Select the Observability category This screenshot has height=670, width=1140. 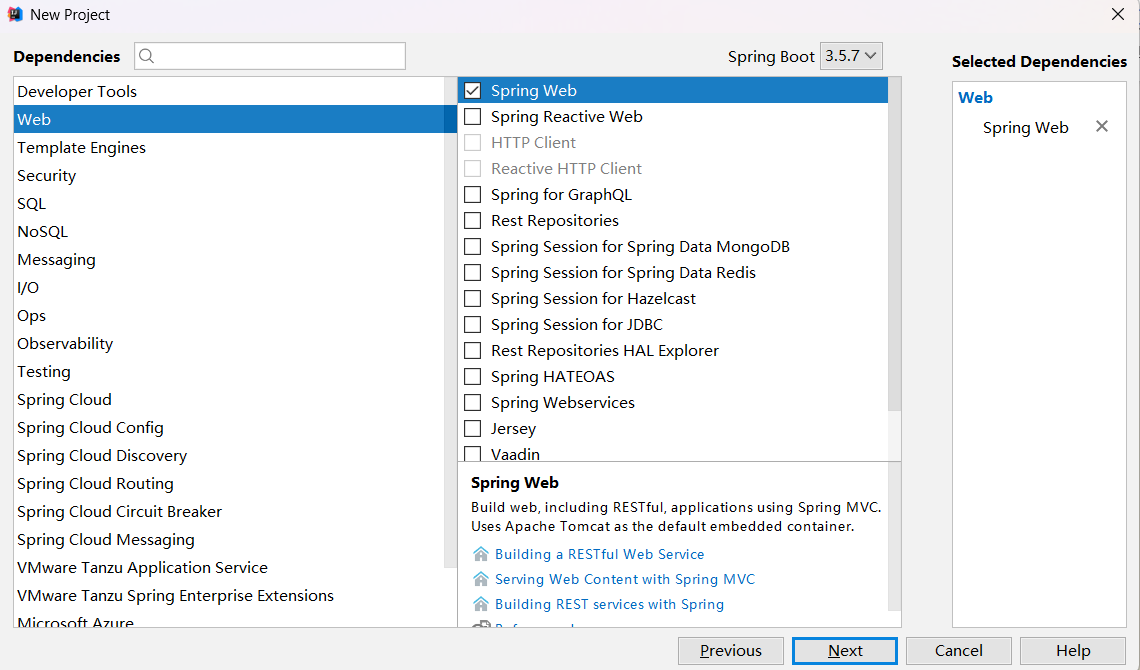[x=229, y=343]
